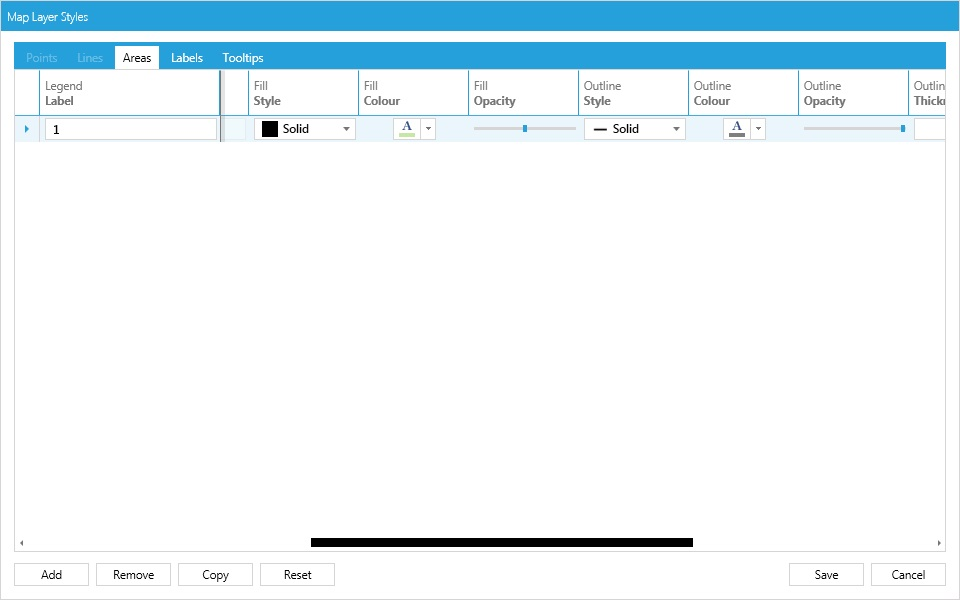Viewport: 960px width, 600px height.
Task: Adjust the Fill Opacity slider
Action: point(523,128)
